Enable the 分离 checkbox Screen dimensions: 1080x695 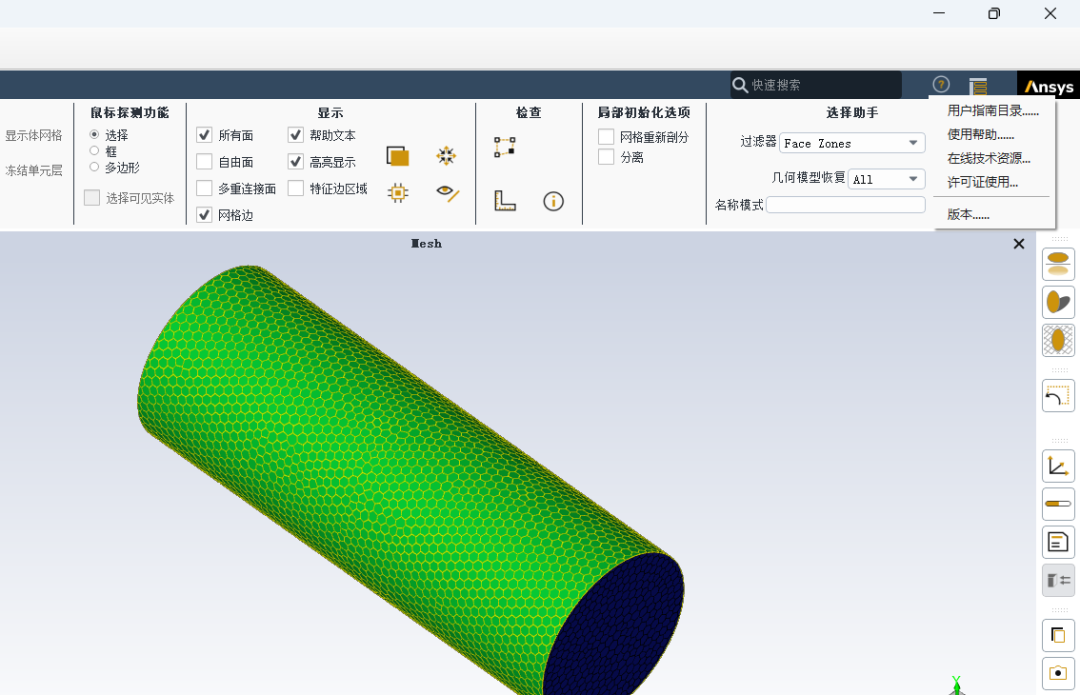(x=606, y=157)
